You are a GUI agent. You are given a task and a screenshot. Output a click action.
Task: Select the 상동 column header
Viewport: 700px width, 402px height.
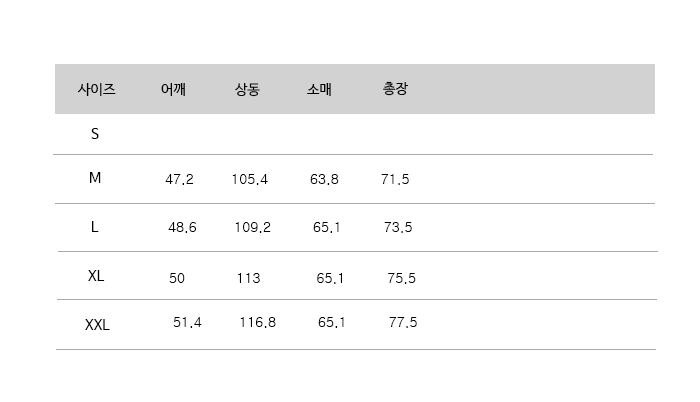(x=247, y=89)
